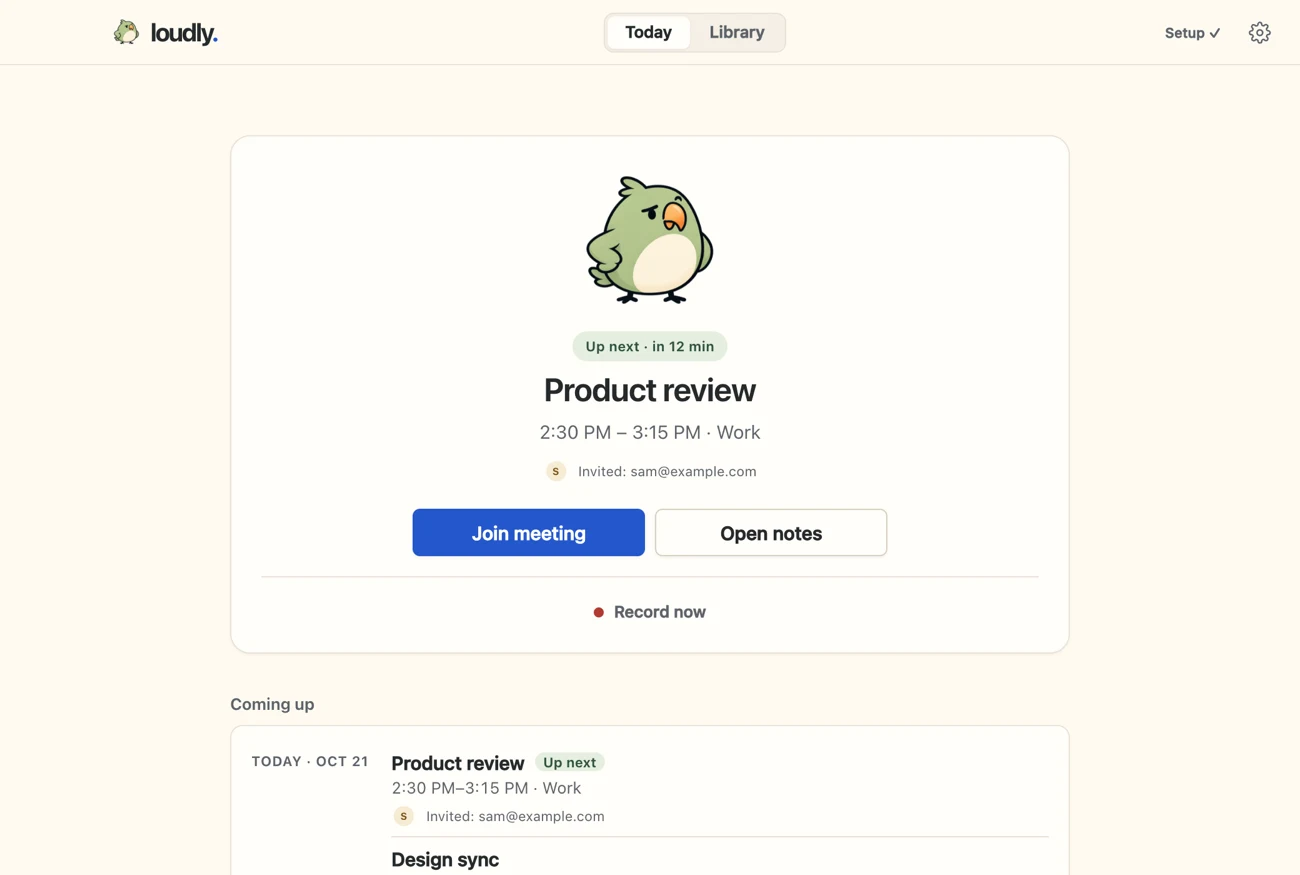Click the Up next tag in Coming up list
The height and width of the screenshot is (875, 1300).
pos(570,762)
